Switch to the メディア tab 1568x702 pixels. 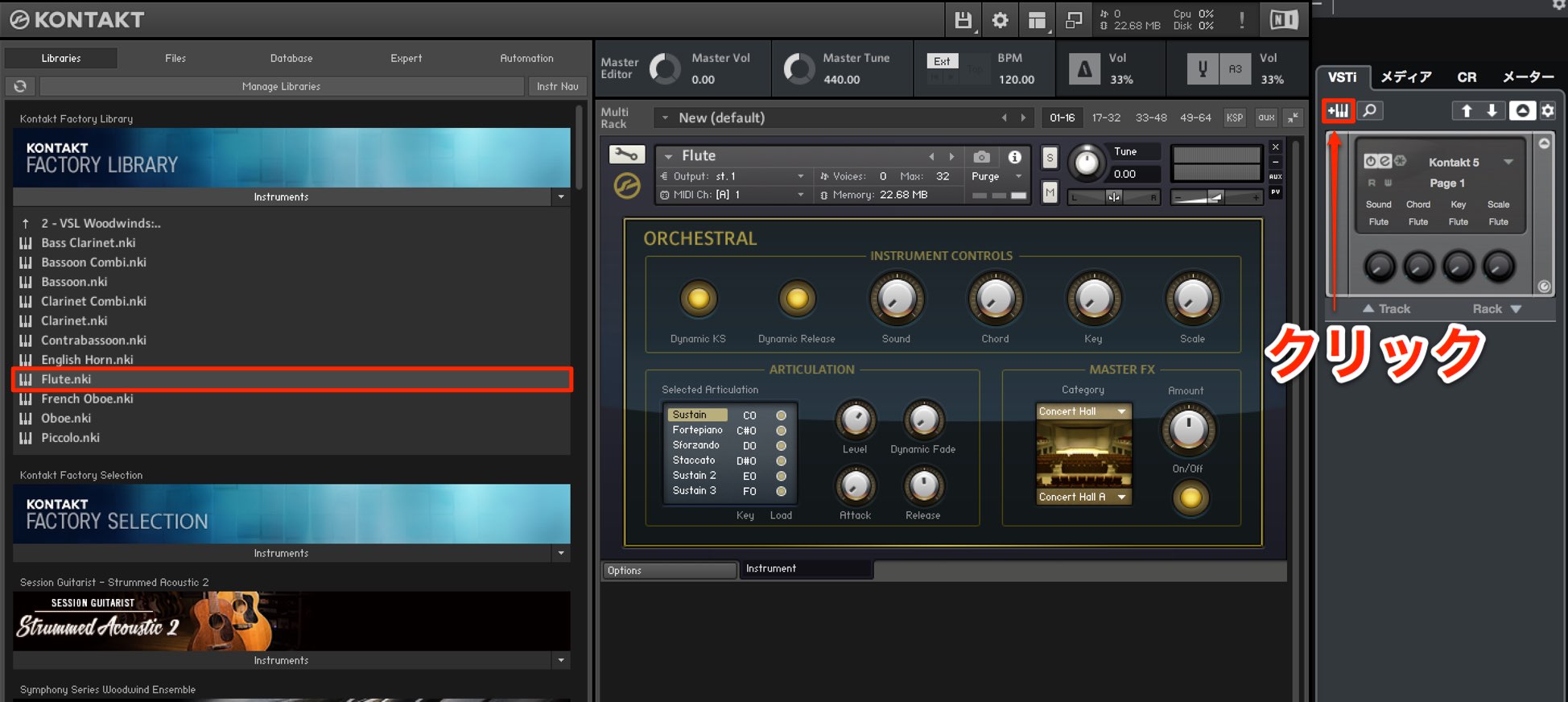1406,77
